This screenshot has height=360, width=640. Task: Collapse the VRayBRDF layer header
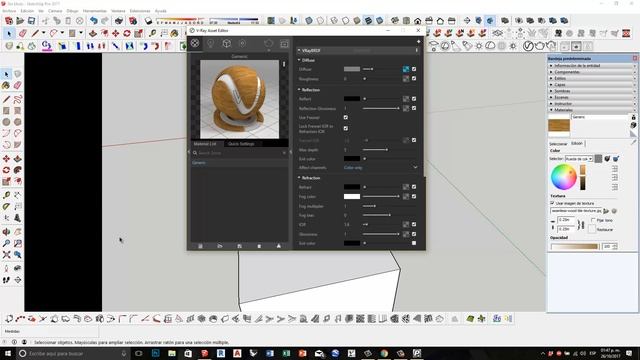click(299, 50)
